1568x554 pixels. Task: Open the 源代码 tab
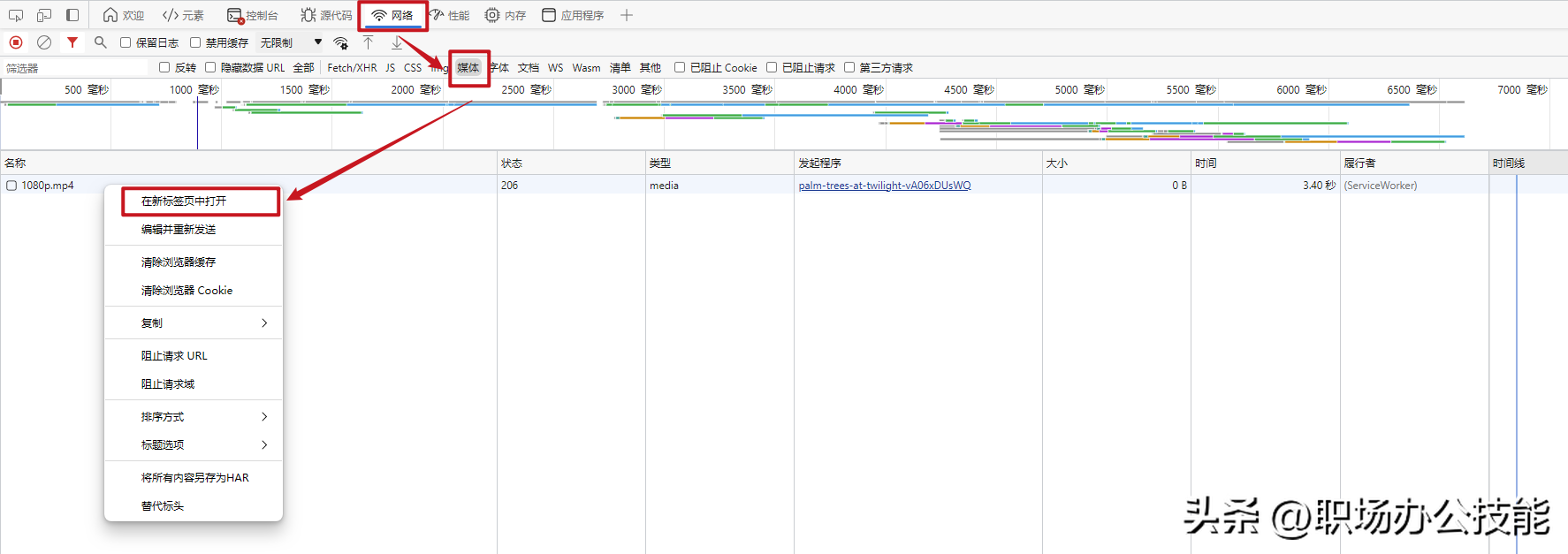click(x=326, y=15)
